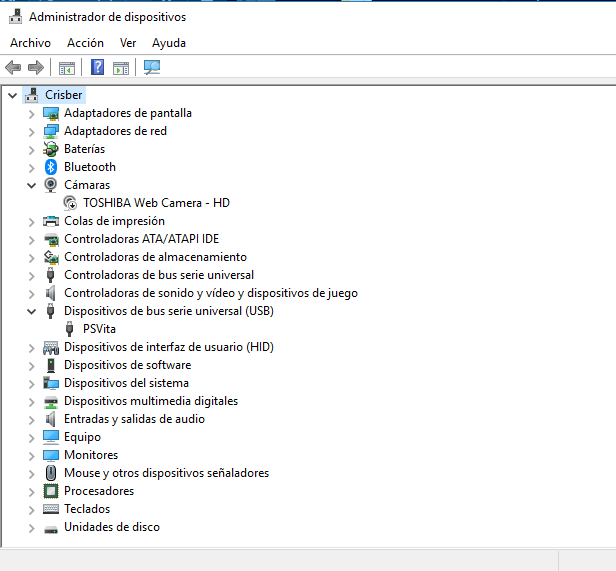Click the action pane toolbar icon
The image size is (616, 571).
(x=121, y=68)
